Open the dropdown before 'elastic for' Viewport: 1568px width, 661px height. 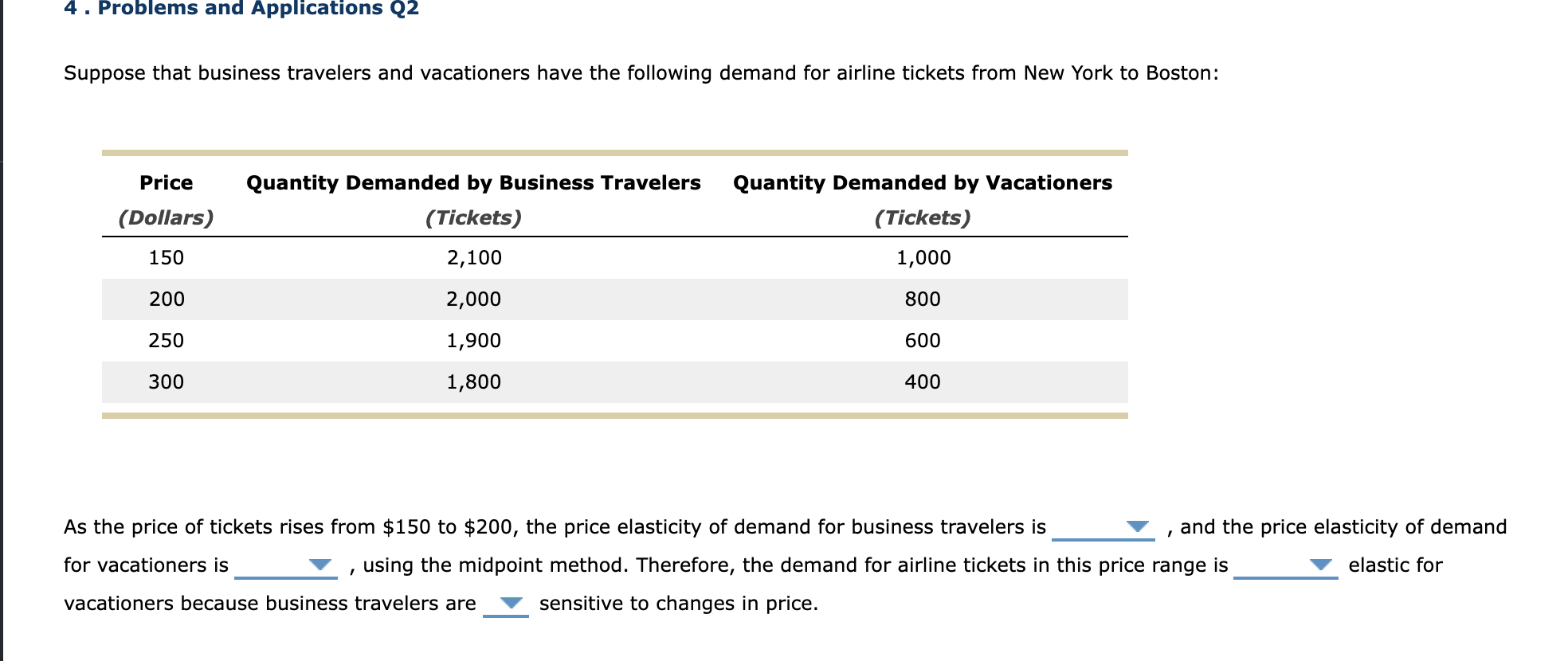point(1285,565)
